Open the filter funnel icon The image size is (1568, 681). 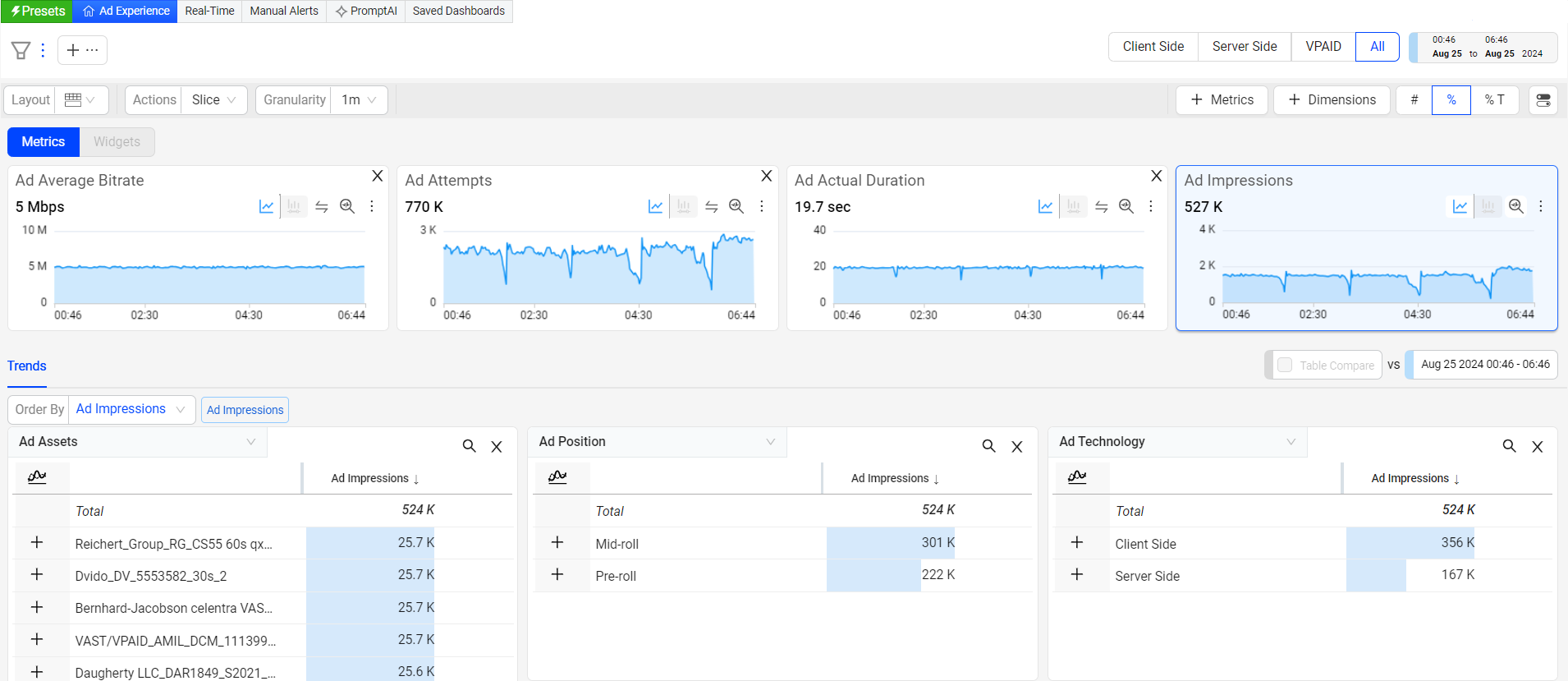(21, 50)
